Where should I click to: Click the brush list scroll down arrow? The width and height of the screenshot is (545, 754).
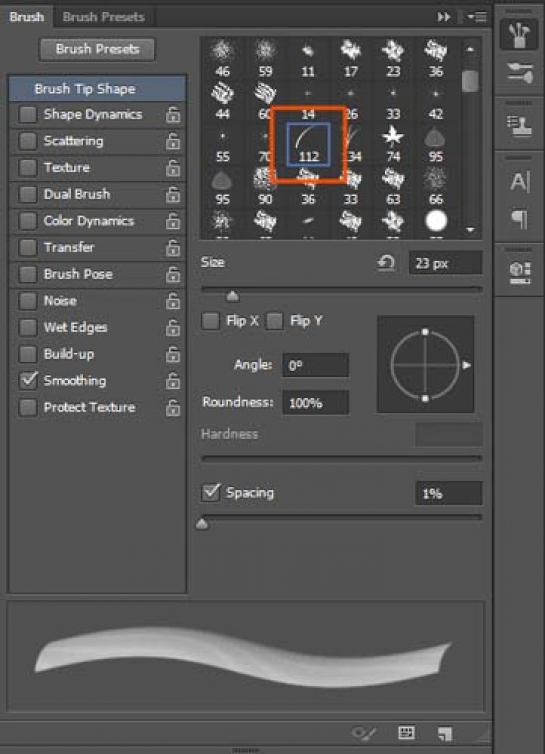pos(470,230)
